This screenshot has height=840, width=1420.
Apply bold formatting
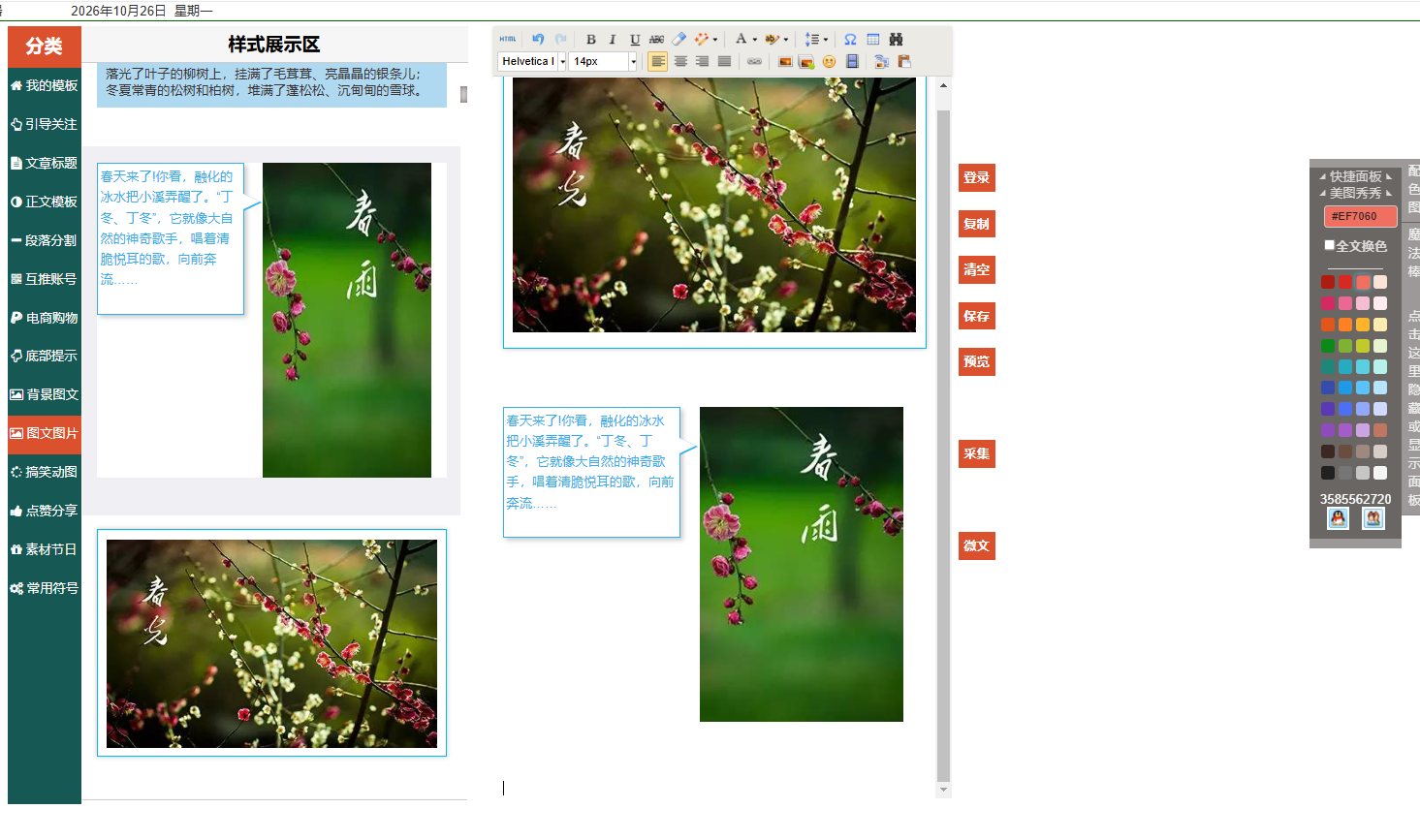tap(591, 40)
